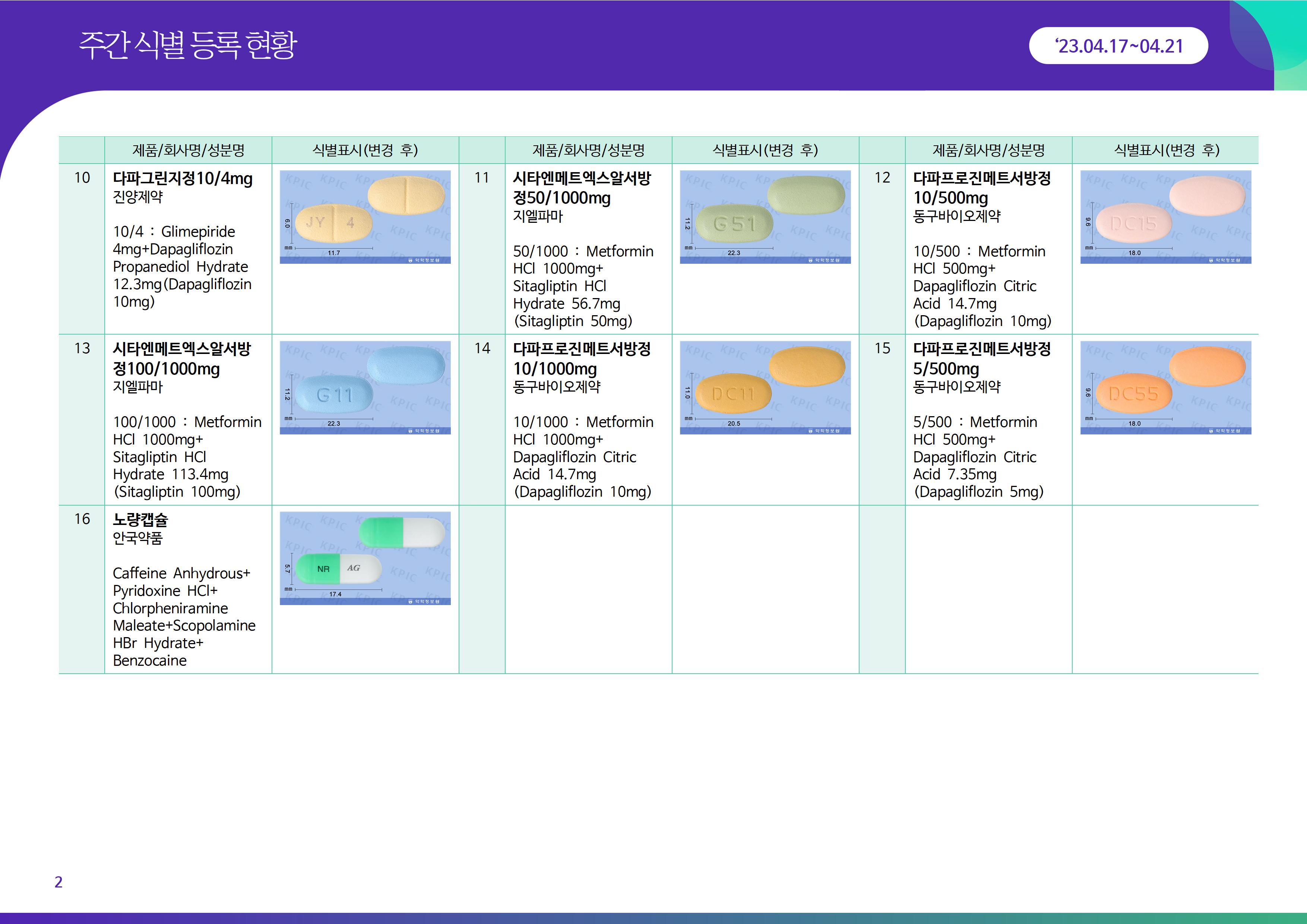Select product name 다파프로진메트서방정 10/500mg
This screenshot has width=1307, height=924.
click(x=981, y=188)
